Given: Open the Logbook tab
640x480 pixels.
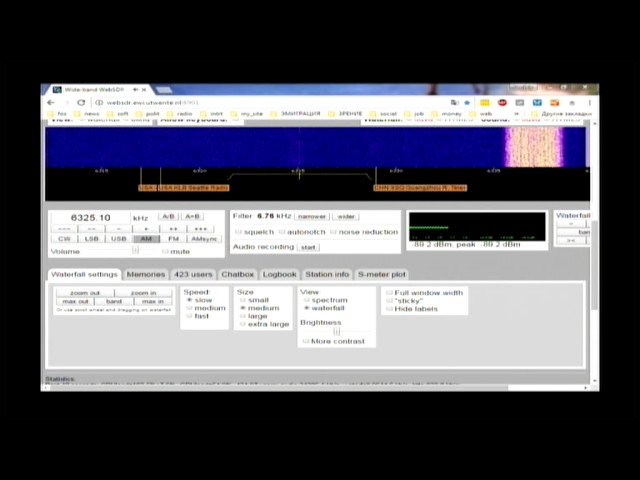Looking at the screenshot, I should pyautogui.click(x=280, y=275).
